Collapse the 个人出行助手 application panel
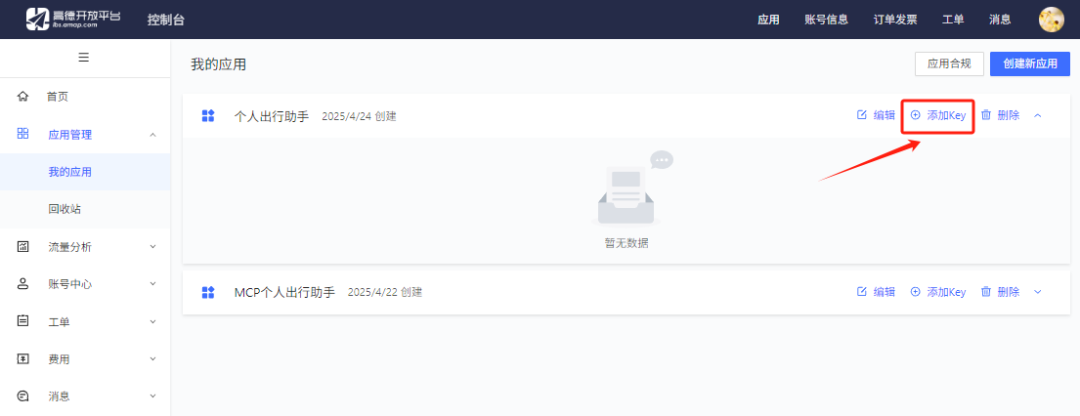Screen dimensions: 1080x416 tap(1038, 115)
